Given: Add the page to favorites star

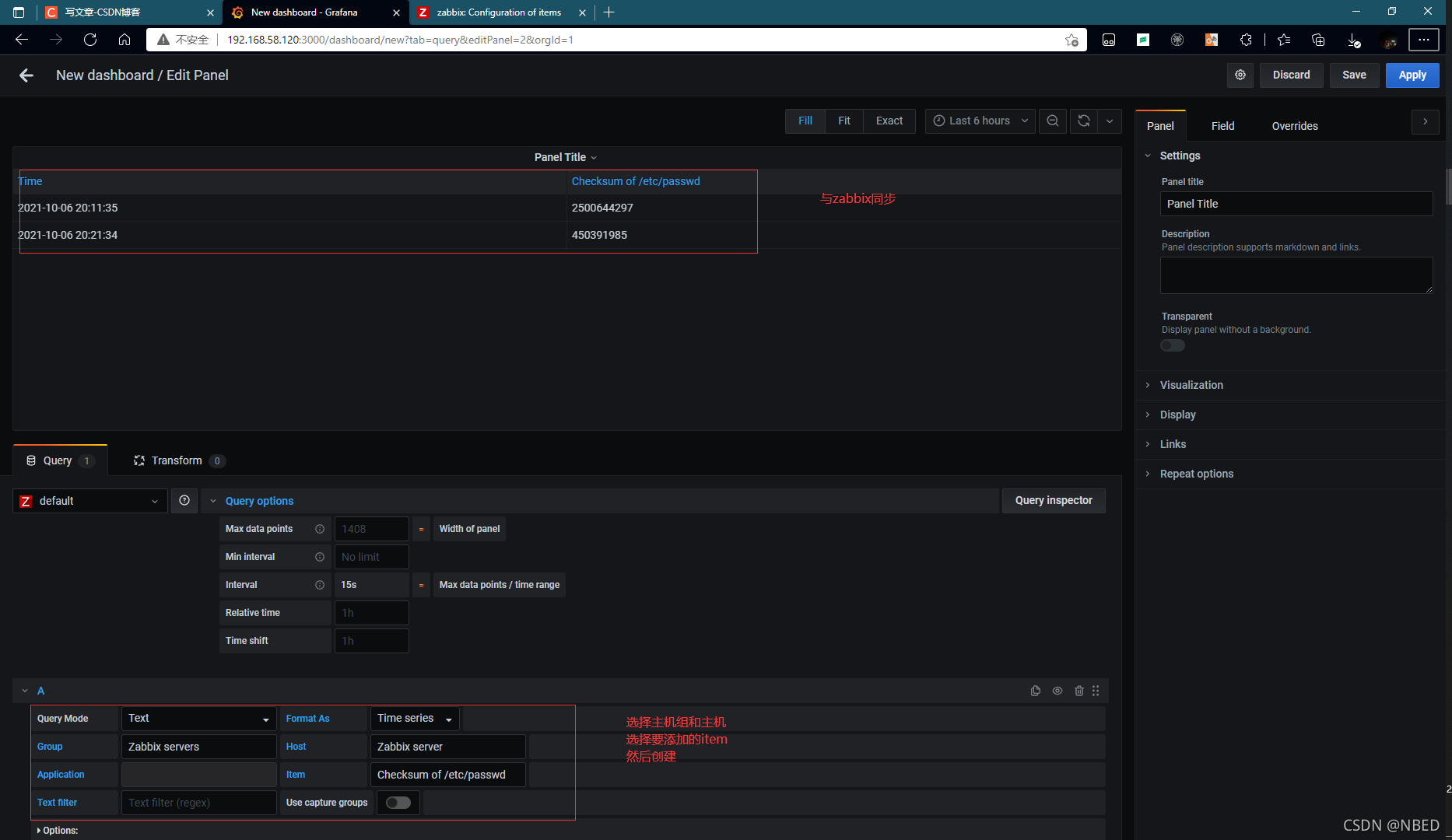Looking at the screenshot, I should 1071,40.
